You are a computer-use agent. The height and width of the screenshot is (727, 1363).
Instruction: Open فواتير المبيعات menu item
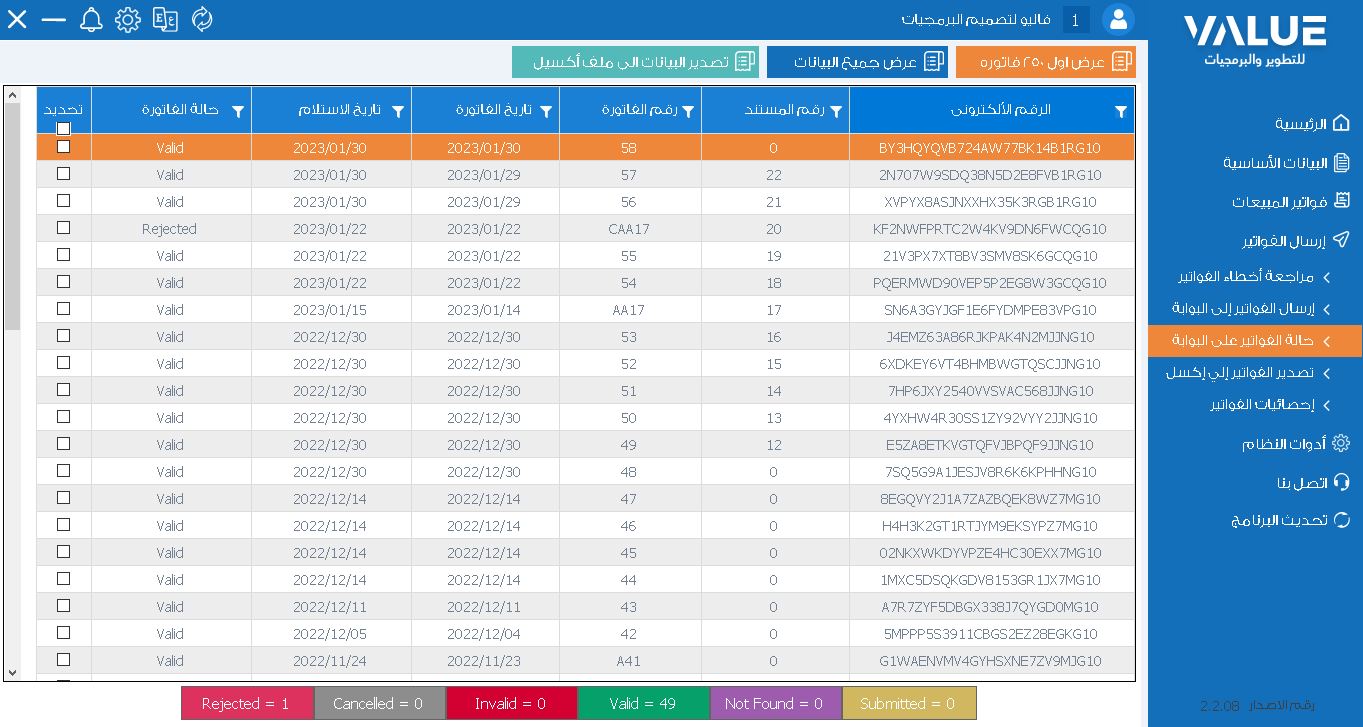[1291, 202]
